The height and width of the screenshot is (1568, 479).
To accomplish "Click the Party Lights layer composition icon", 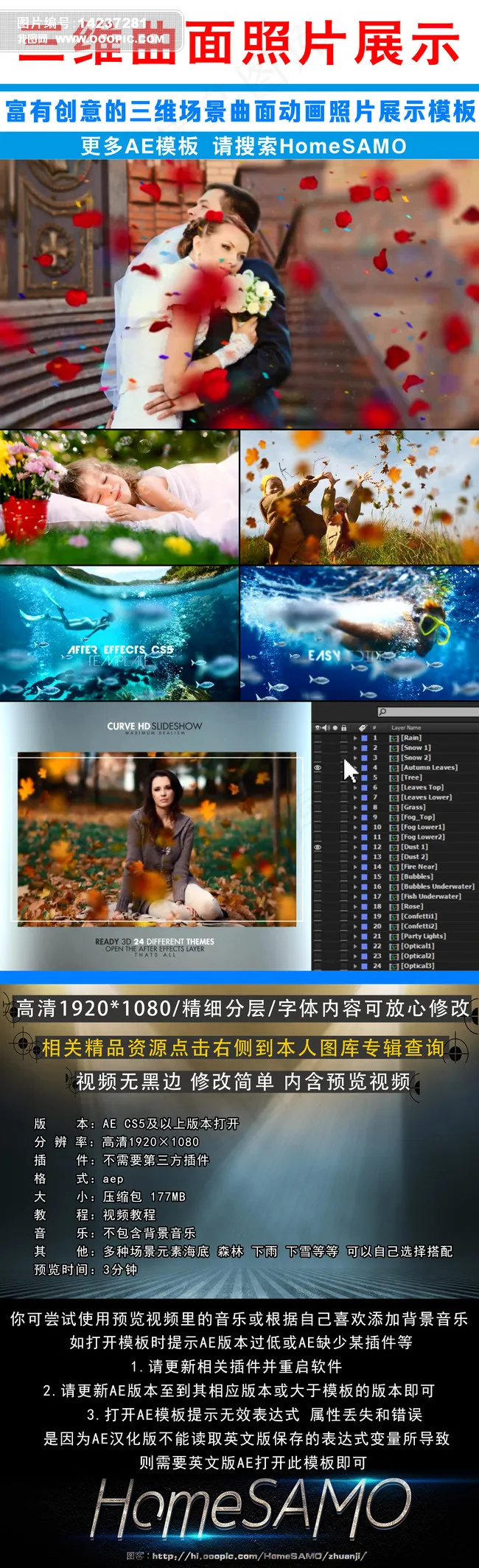I will [x=394, y=936].
